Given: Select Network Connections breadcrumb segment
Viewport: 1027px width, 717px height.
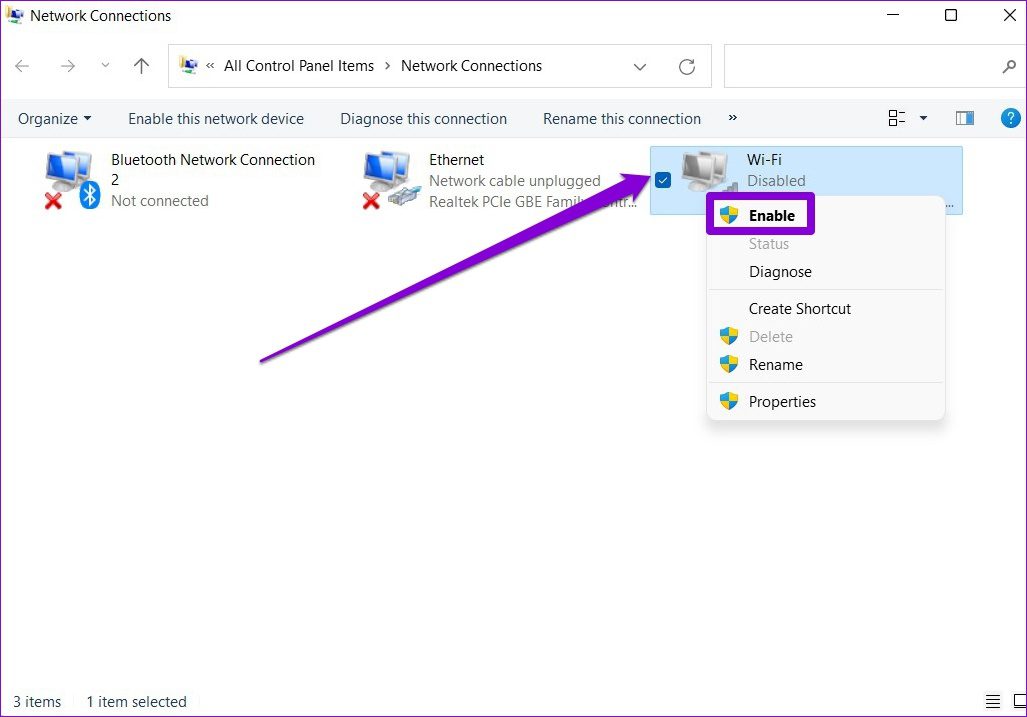Looking at the screenshot, I should pos(471,65).
